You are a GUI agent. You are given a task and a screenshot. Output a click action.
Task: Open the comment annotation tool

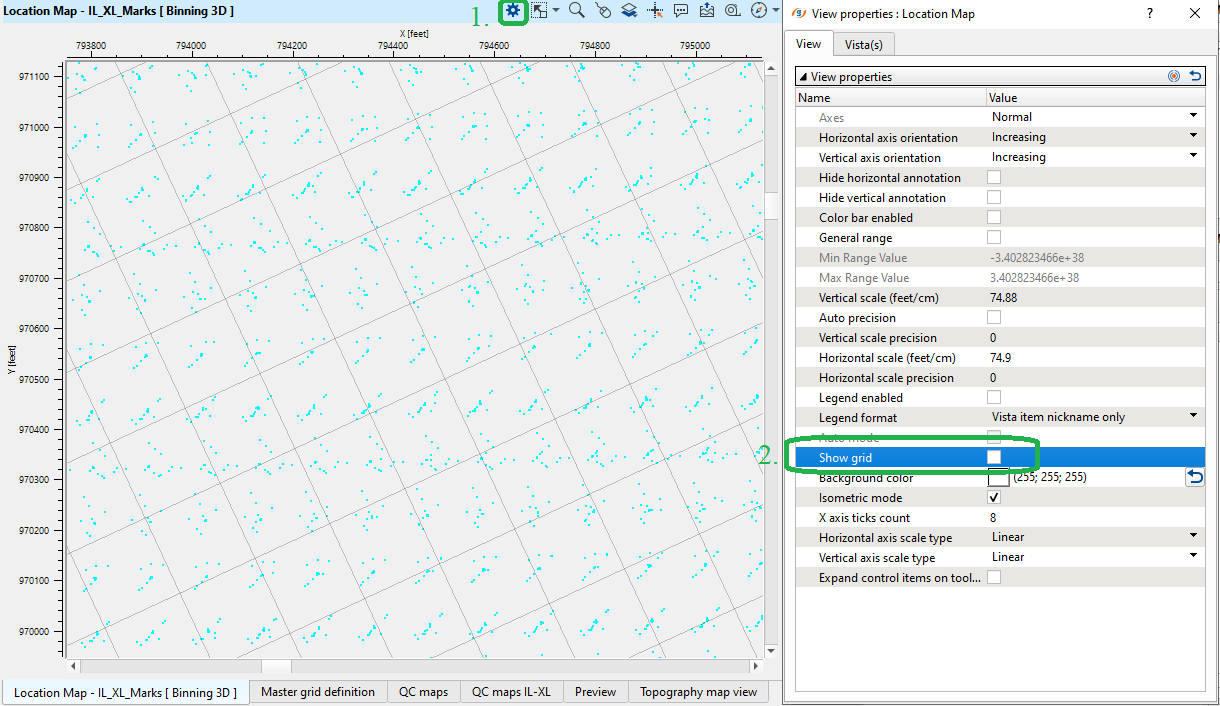click(681, 10)
